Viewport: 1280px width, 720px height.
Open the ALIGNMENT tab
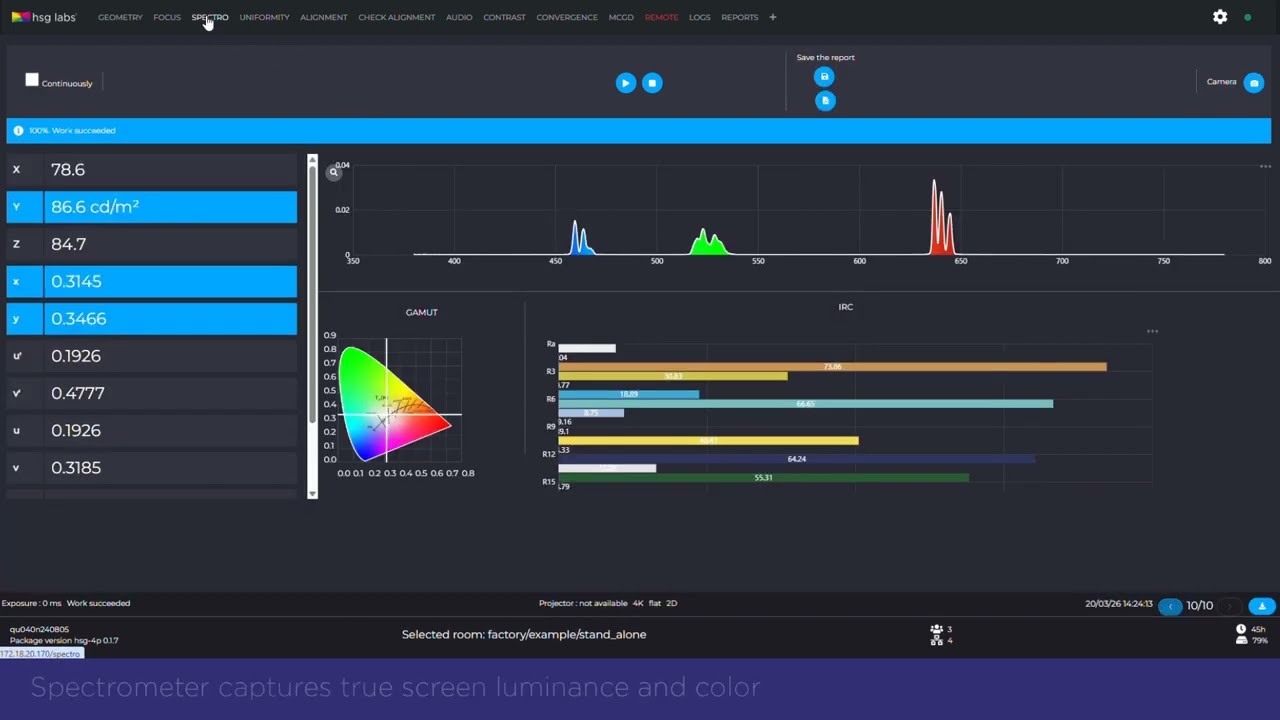324,17
